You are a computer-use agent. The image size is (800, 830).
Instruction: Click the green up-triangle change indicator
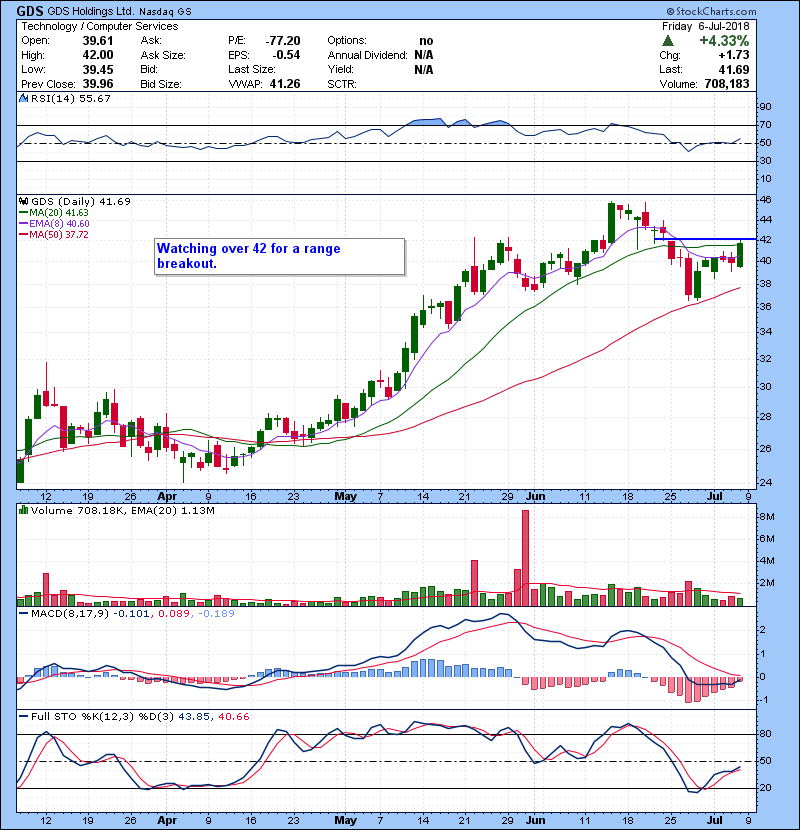[668, 41]
